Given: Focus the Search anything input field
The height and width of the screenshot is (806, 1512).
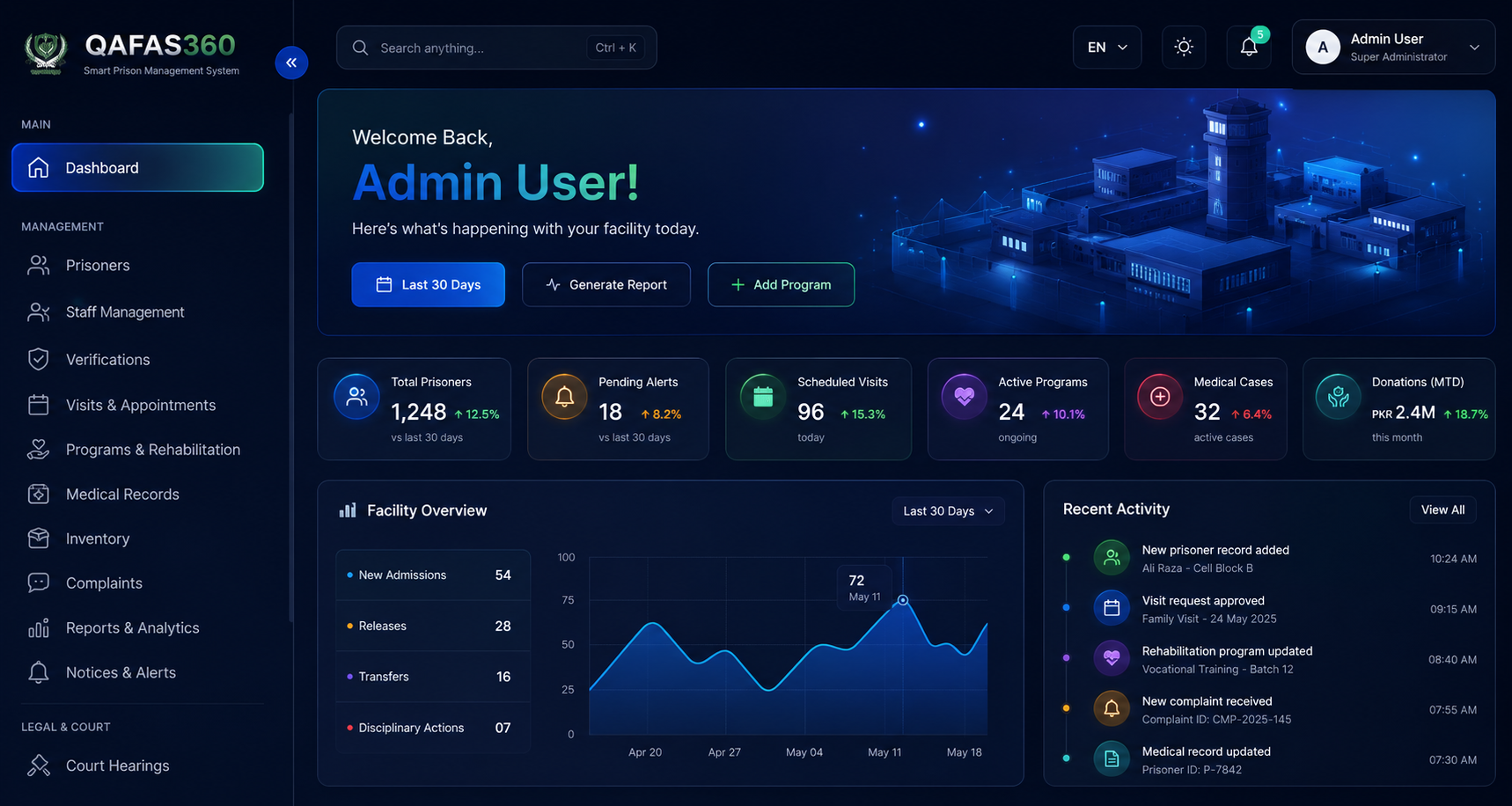Looking at the screenshot, I should coord(496,48).
